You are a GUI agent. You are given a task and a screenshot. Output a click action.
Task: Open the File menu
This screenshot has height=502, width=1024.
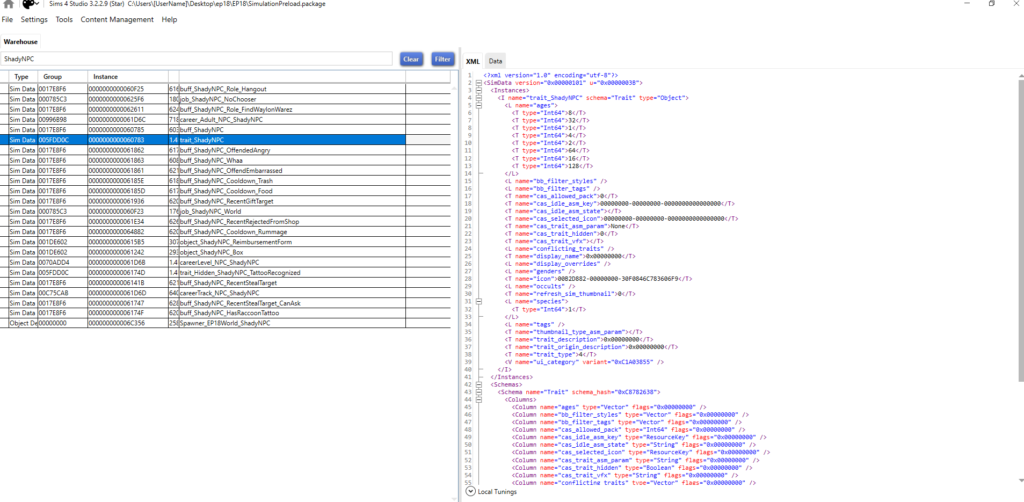8,20
